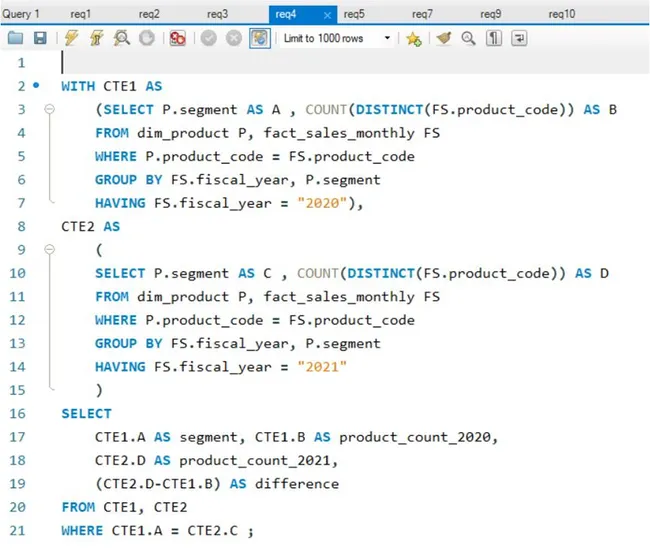This screenshot has width=650, height=552.
Task: Click the word difference on line 19
Action: [297, 484]
